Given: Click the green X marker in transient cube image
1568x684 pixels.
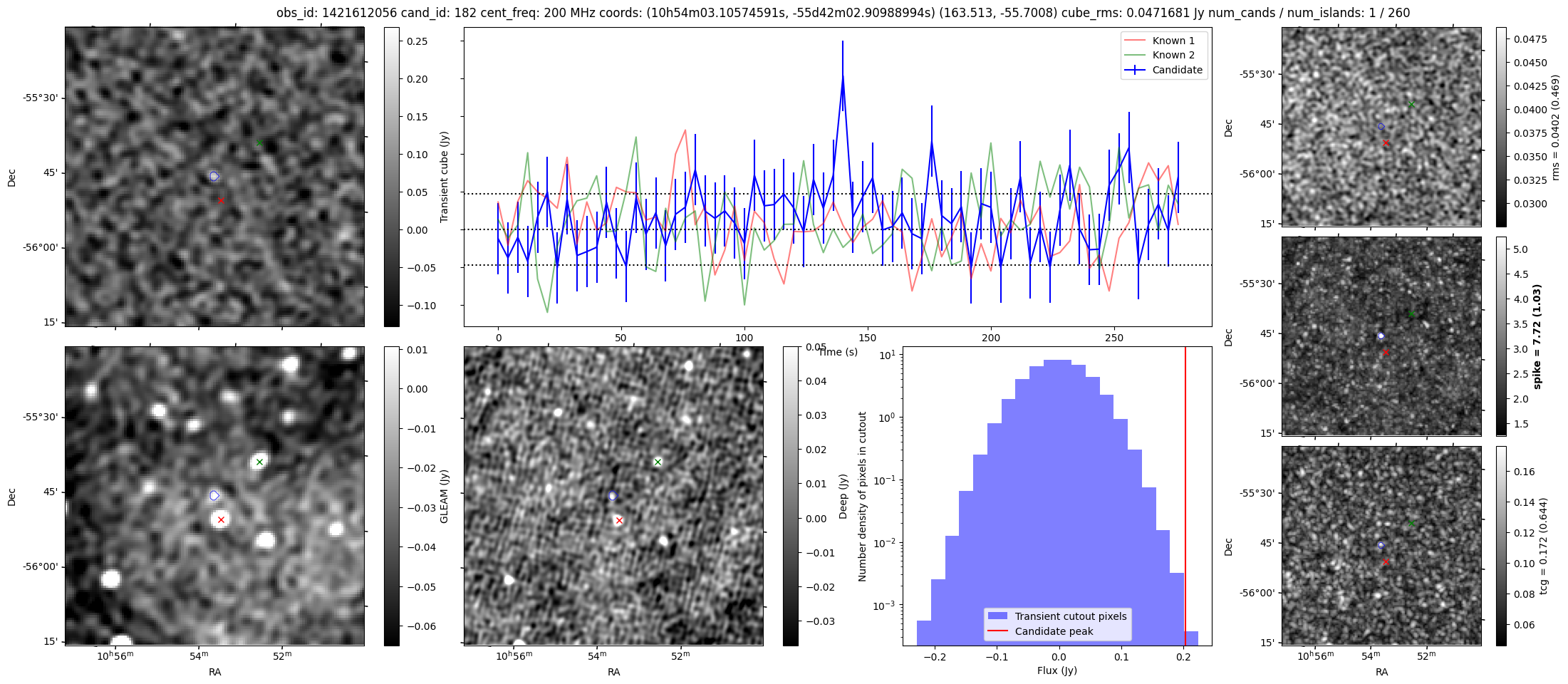Looking at the screenshot, I should click(259, 143).
